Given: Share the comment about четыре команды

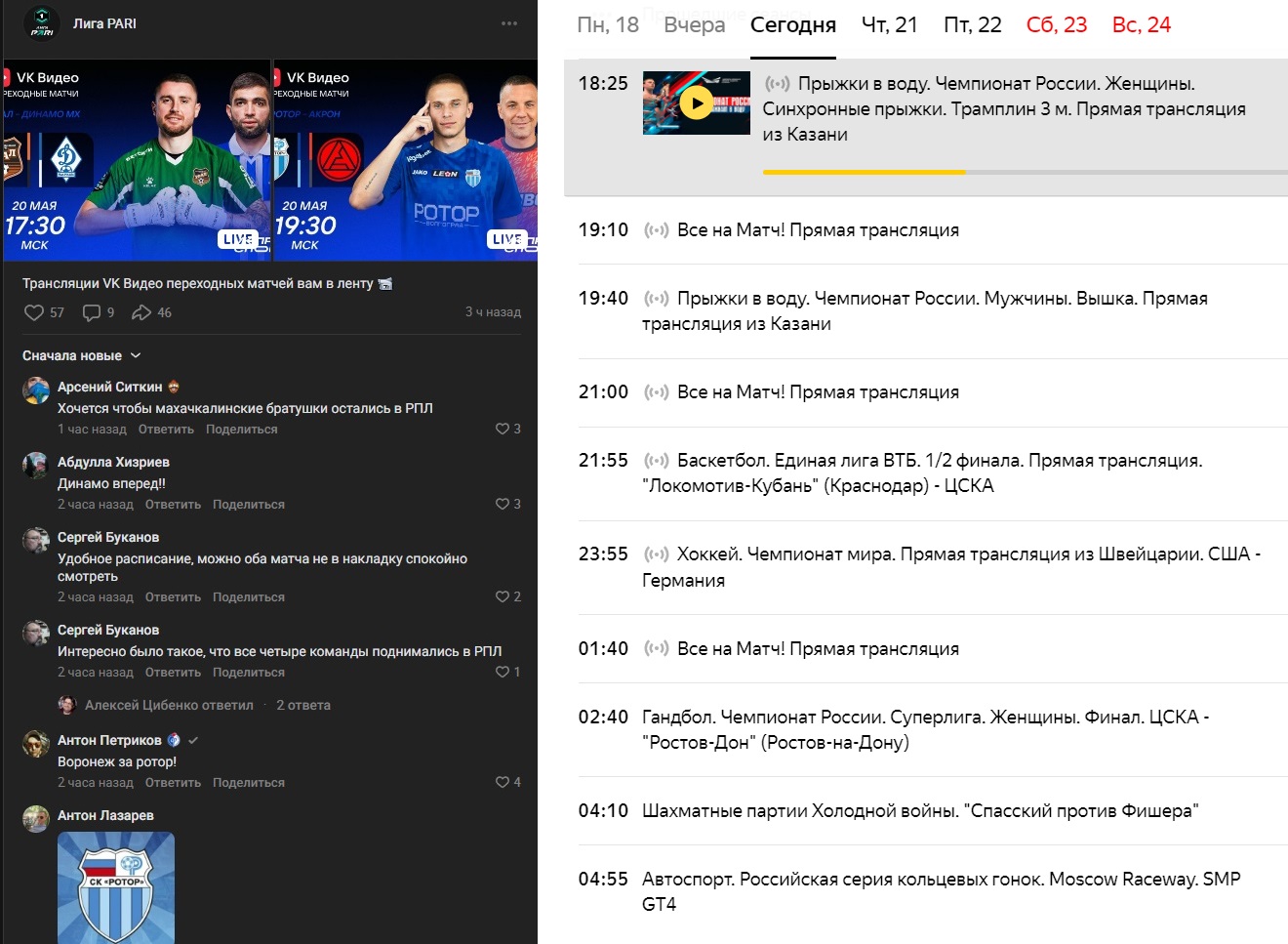Looking at the screenshot, I should coord(249,673).
